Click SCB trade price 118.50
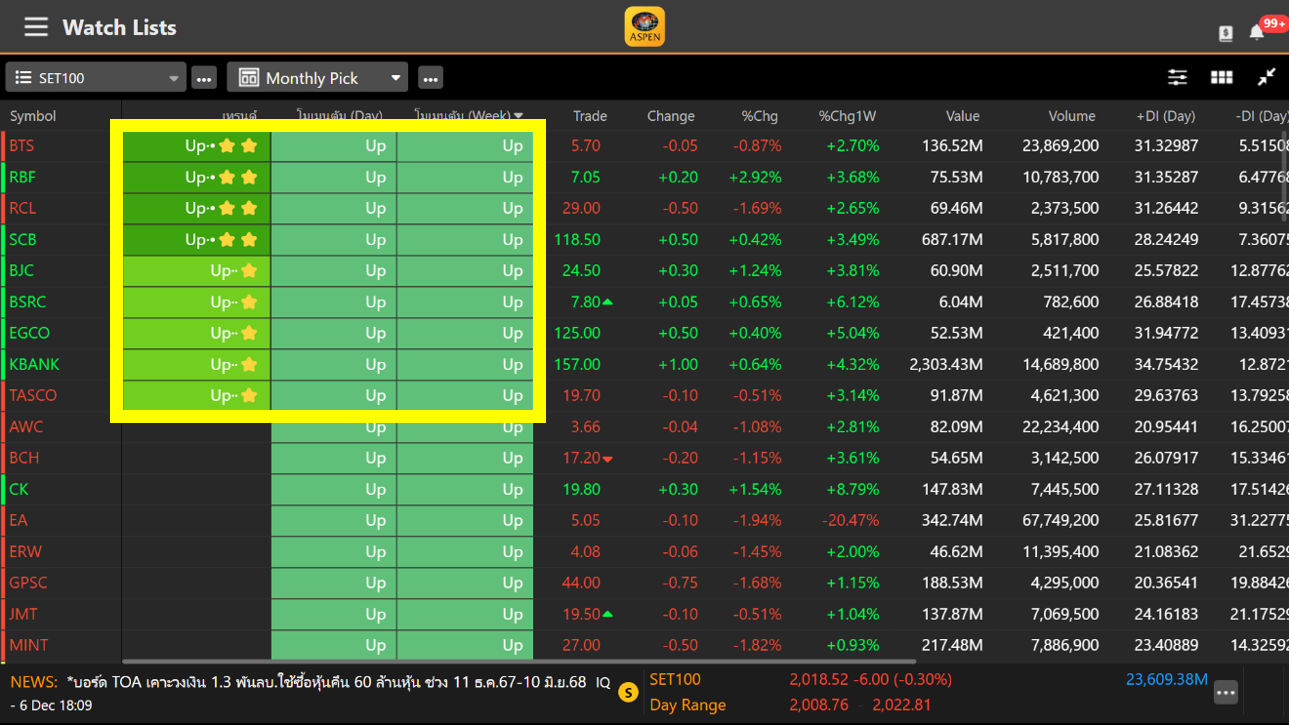The image size is (1289, 725). [x=577, y=239]
